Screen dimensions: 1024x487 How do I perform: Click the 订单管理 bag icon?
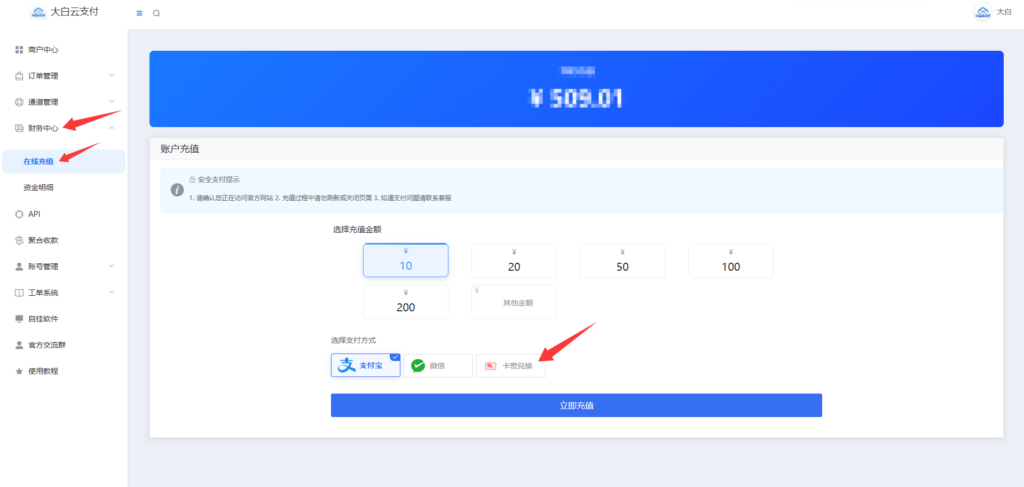tap(19, 76)
